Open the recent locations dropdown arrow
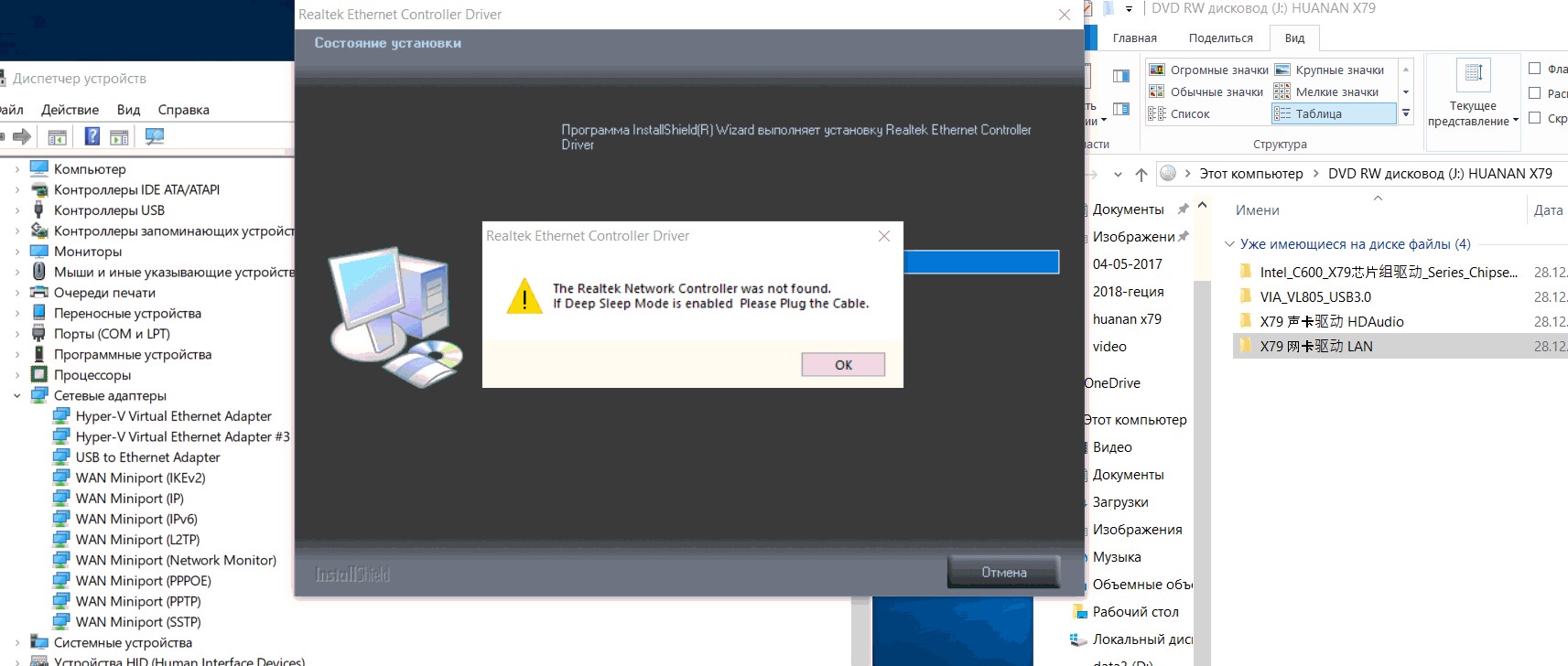Image resolution: width=1568 pixels, height=666 pixels. click(x=1118, y=174)
